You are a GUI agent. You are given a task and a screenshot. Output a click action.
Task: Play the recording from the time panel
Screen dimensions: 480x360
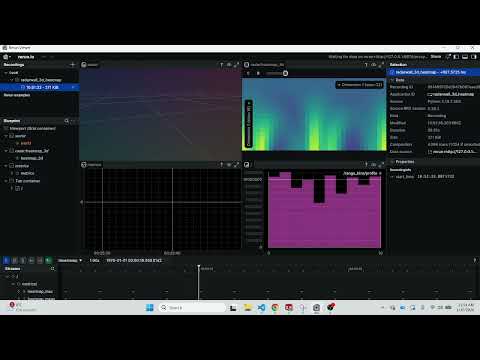[x=6, y=260]
